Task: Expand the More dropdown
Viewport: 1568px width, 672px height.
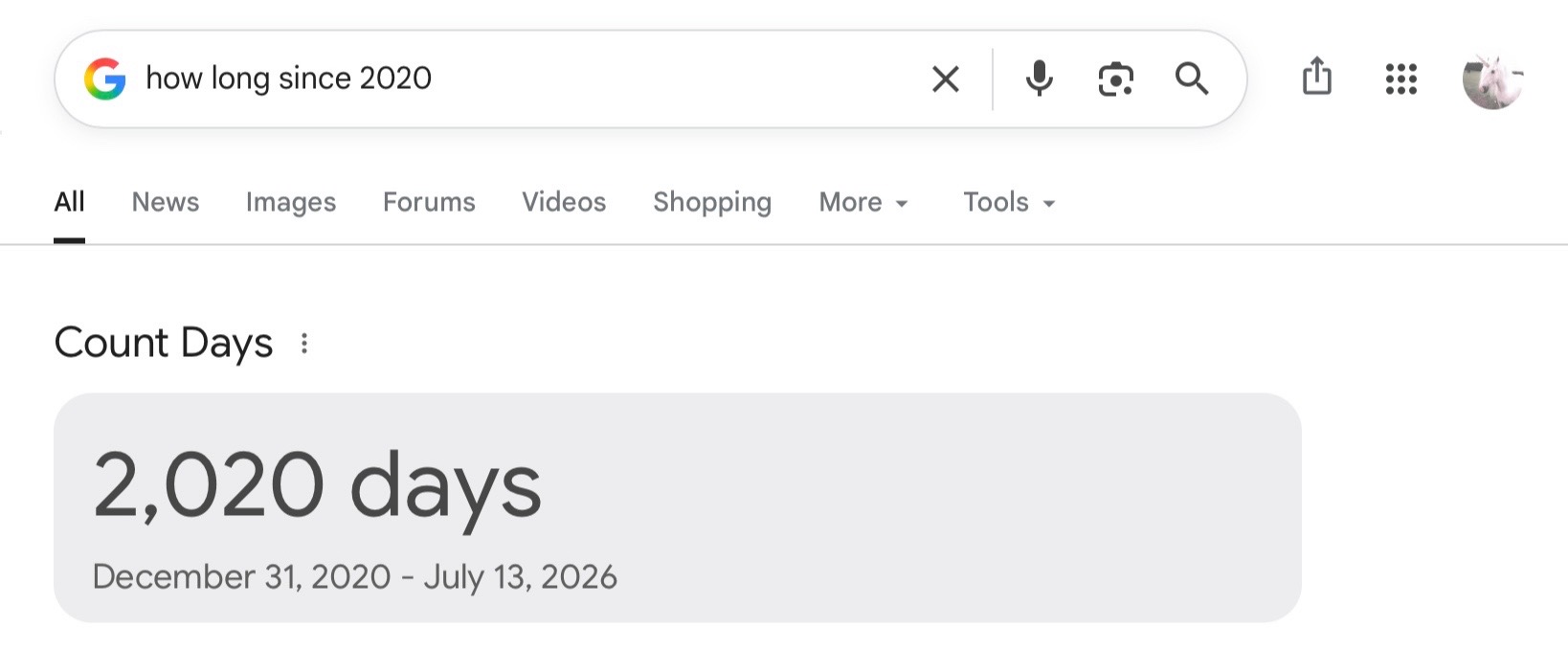Action: click(x=863, y=202)
